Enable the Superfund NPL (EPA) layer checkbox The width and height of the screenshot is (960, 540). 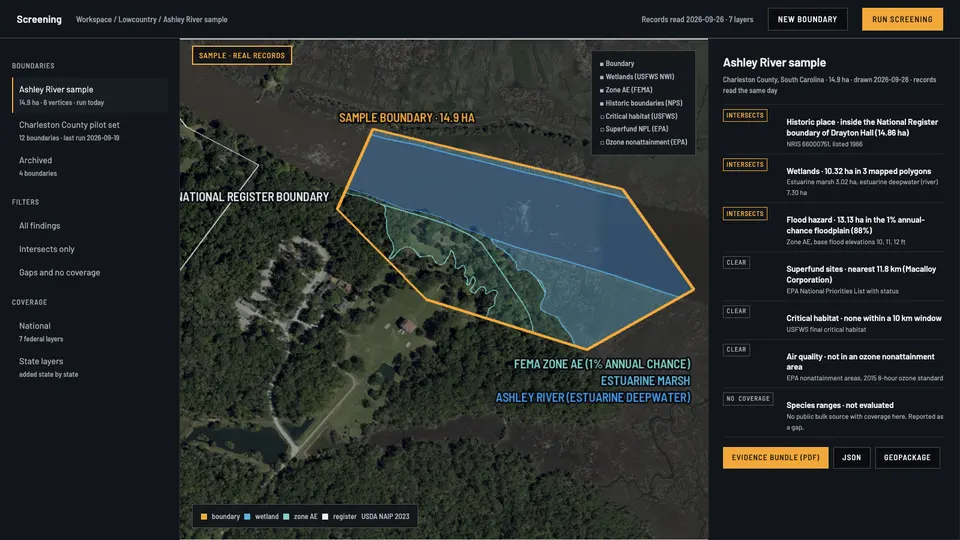[602, 129]
